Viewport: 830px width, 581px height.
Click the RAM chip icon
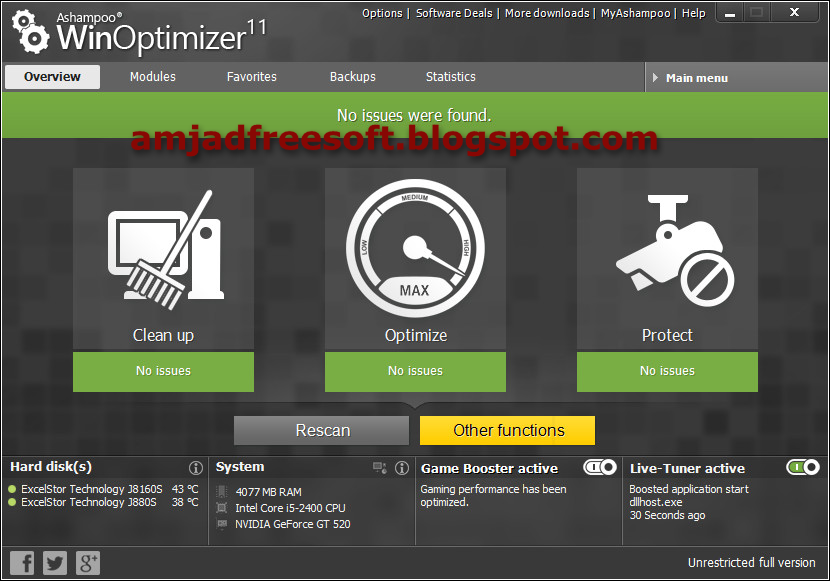coord(222,492)
